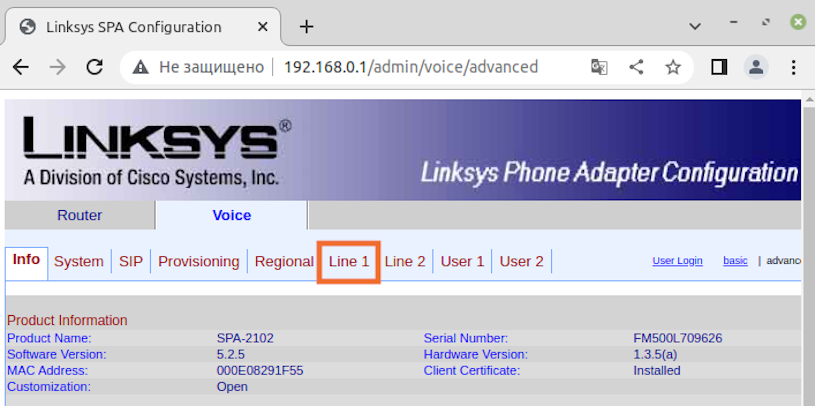Select the Info sub-tab
The height and width of the screenshot is (406, 815).
(27, 259)
